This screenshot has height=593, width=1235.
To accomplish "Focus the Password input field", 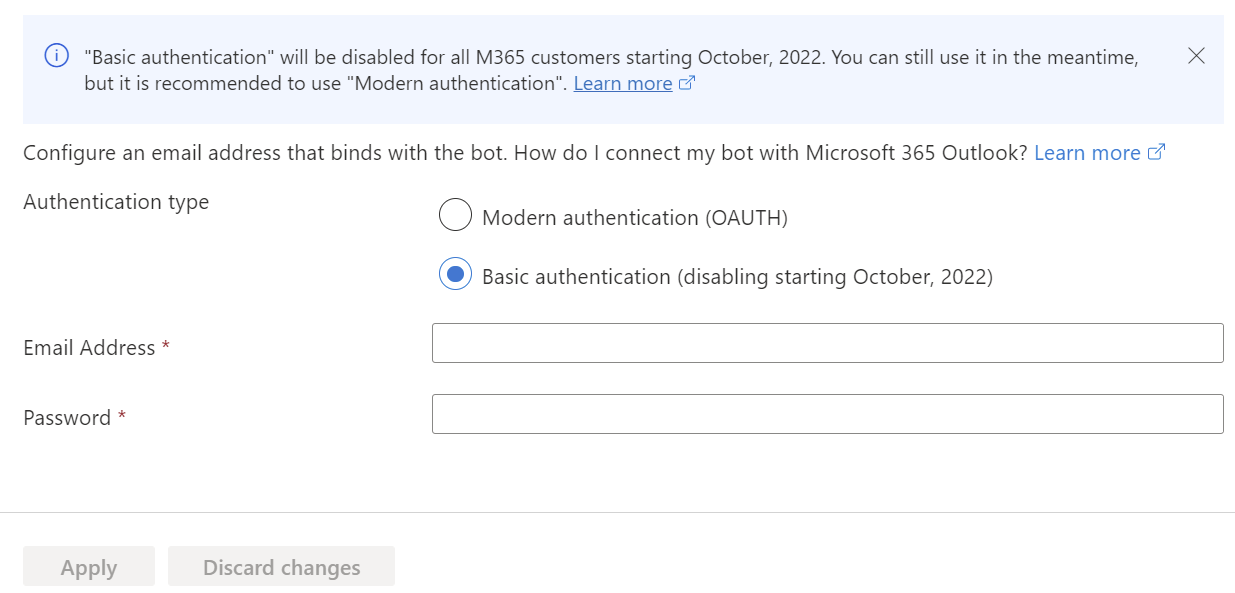I will click(x=827, y=413).
